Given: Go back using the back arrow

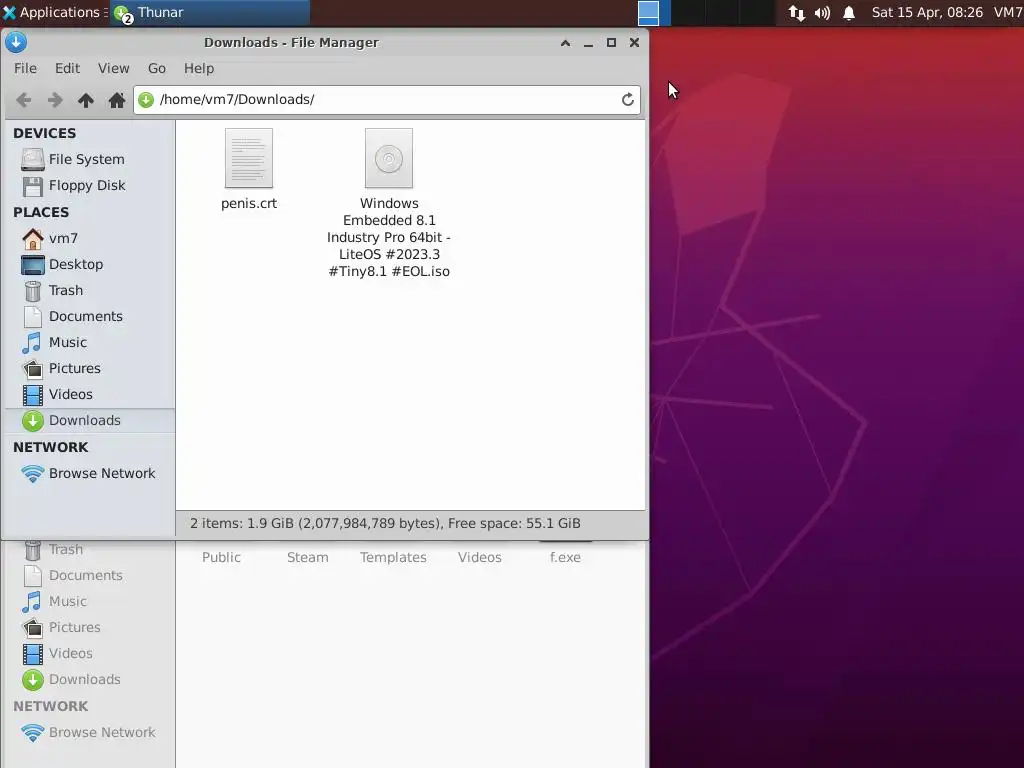Looking at the screenshot, I should click(x=24, y=100).
